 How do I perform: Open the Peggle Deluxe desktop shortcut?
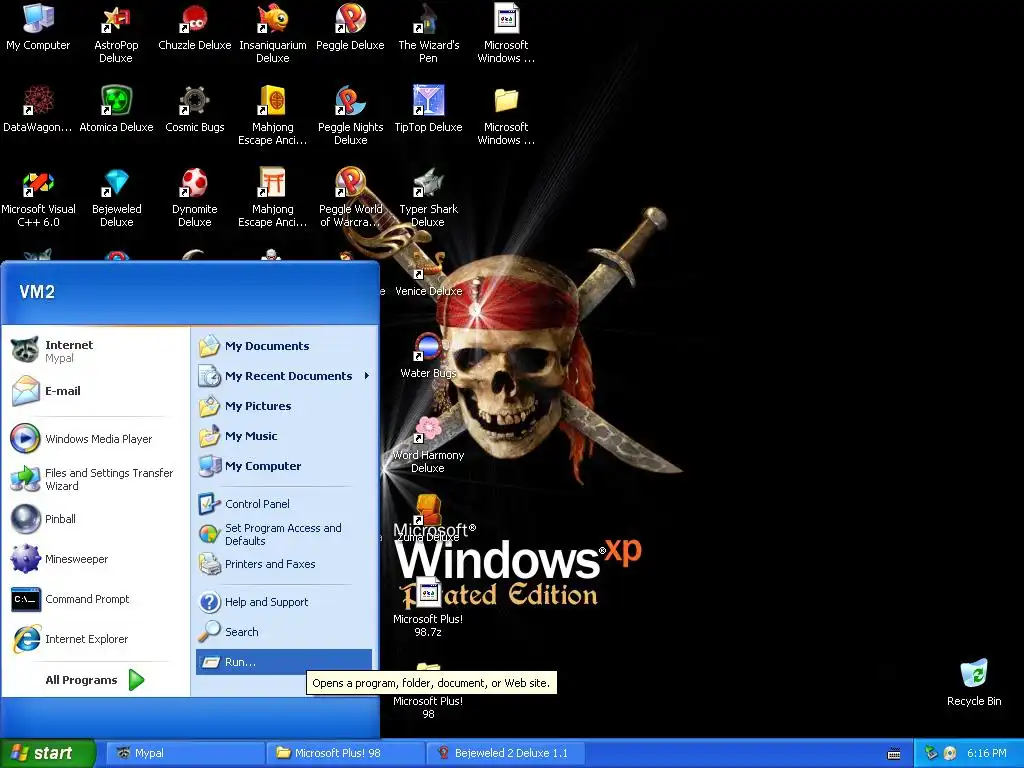(350, 27)
